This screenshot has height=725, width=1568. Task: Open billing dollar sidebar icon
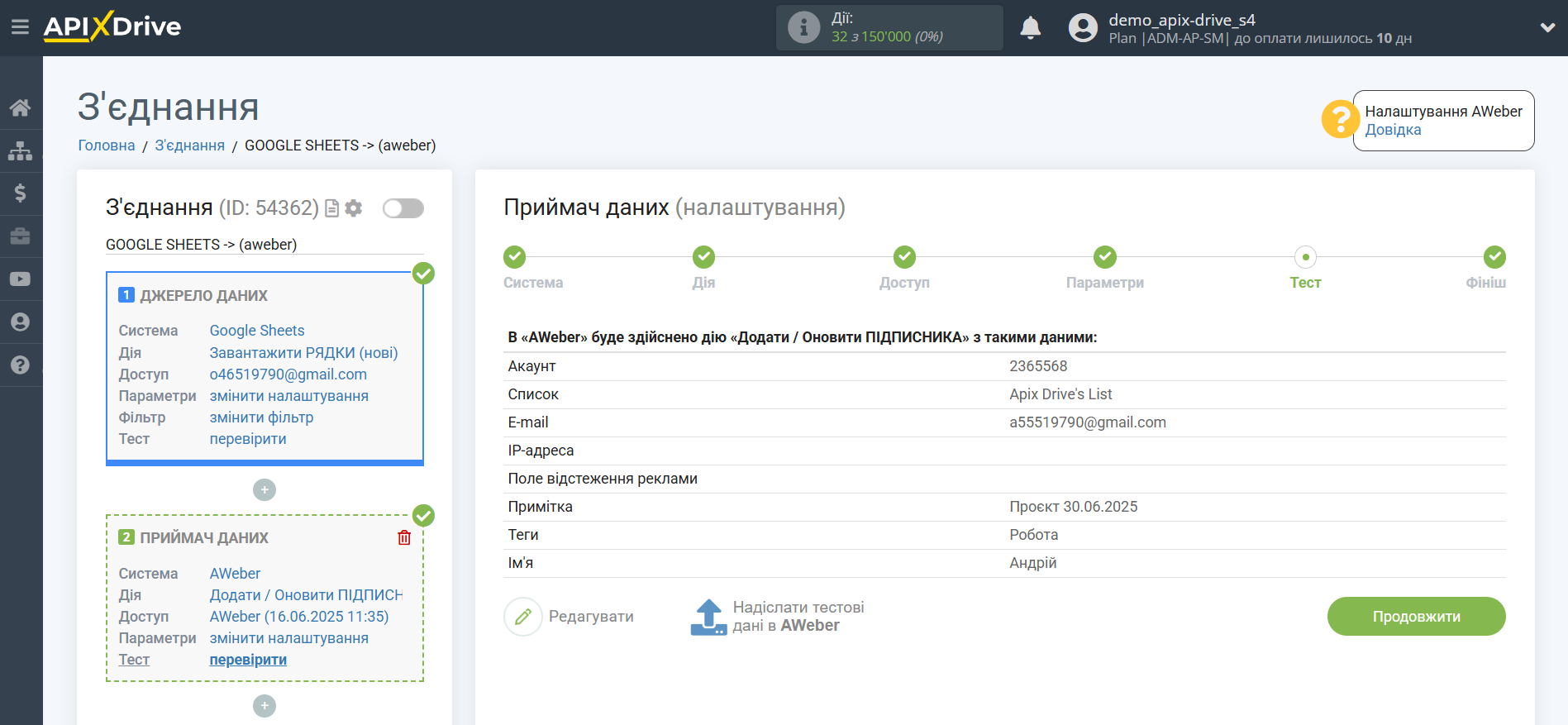pos(21,193)
